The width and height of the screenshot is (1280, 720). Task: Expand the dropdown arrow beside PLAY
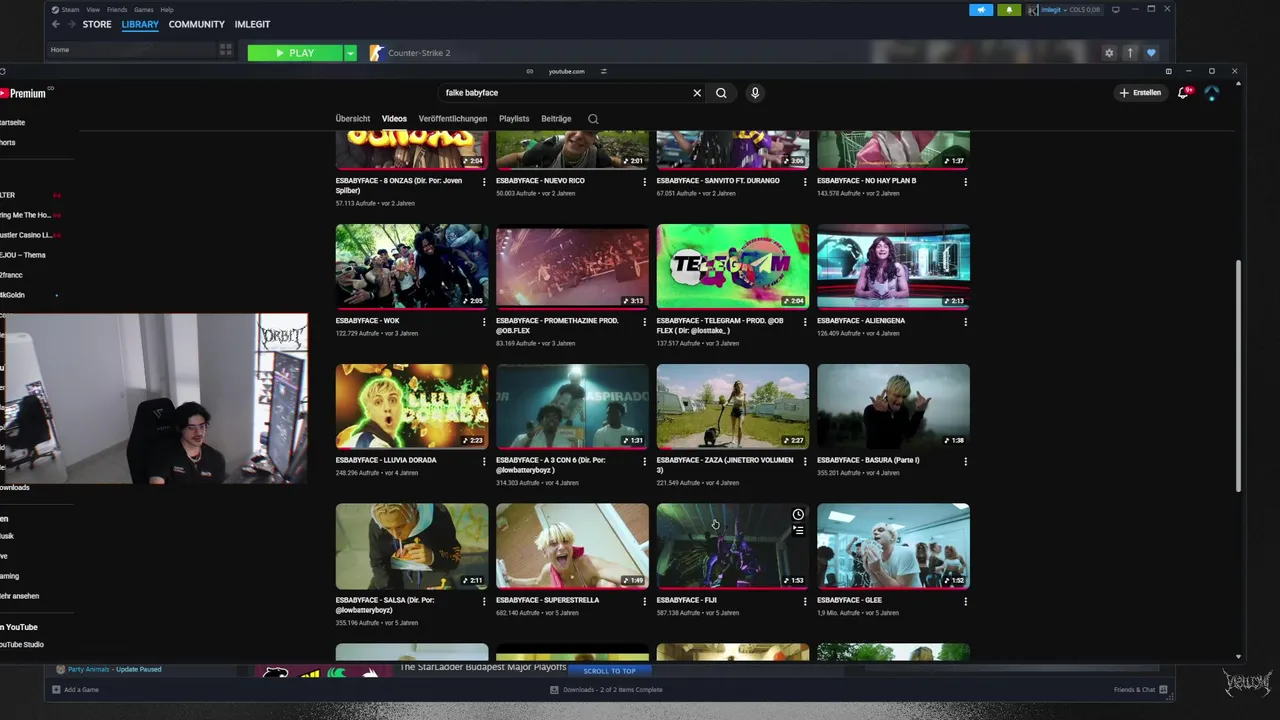click(350, 53)
